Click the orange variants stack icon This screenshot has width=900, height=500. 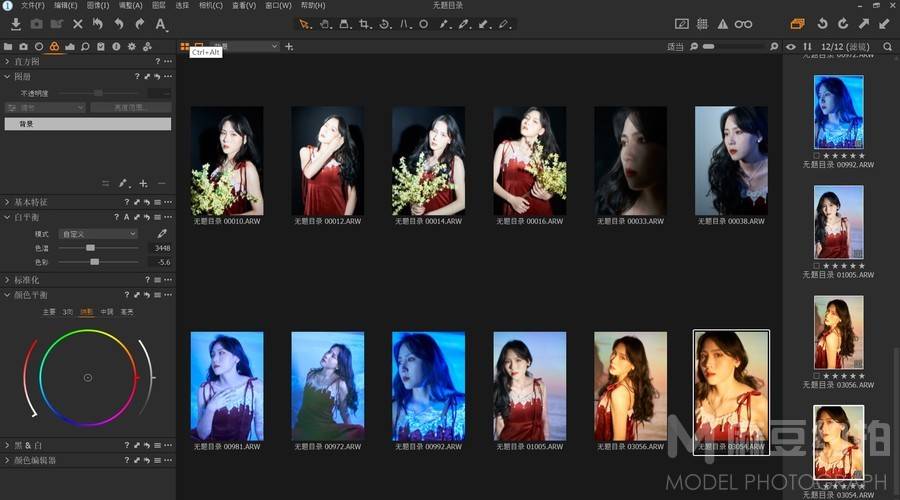(x=797, y=24)
